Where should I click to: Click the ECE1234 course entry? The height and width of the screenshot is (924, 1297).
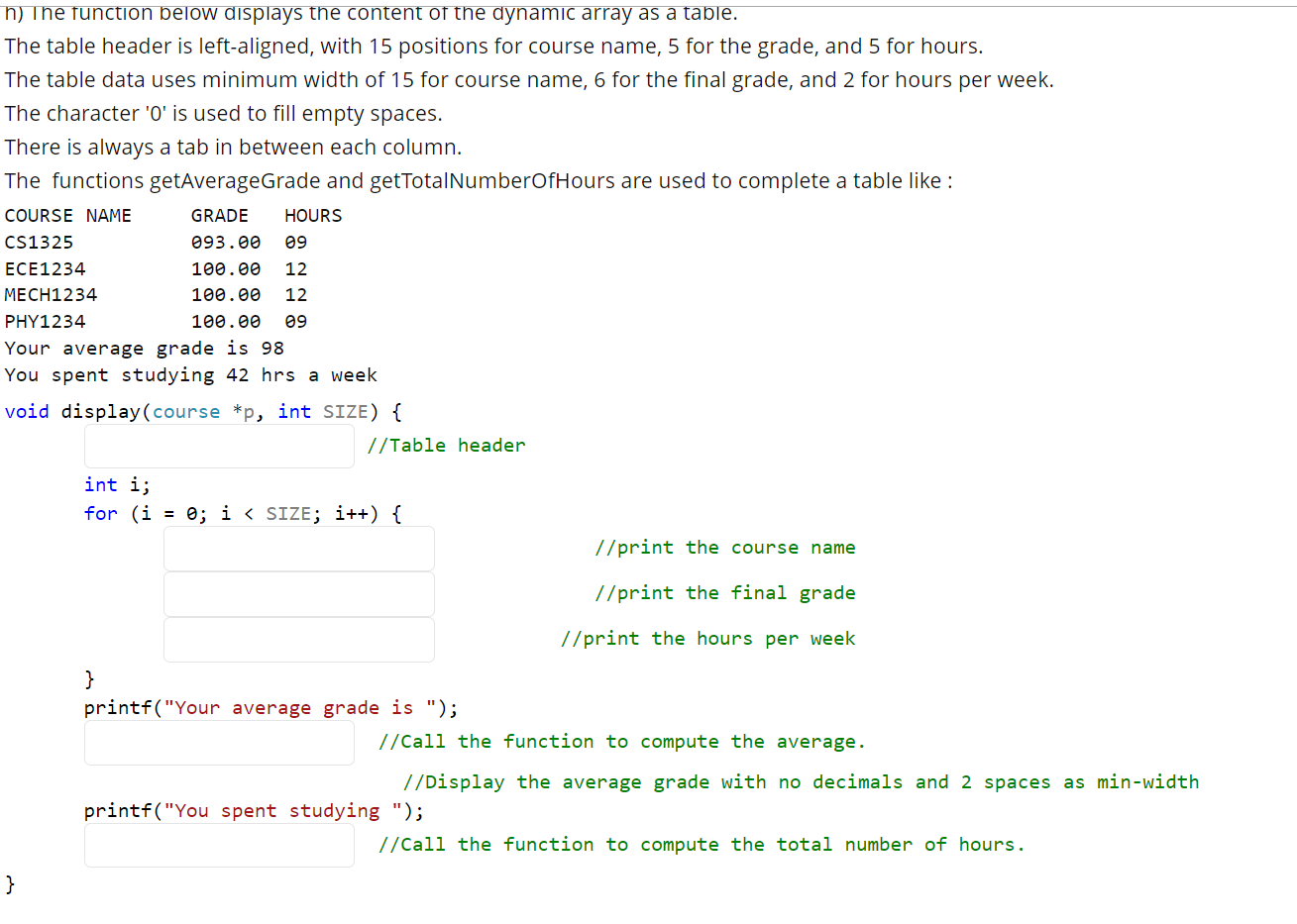click(45, 268)
